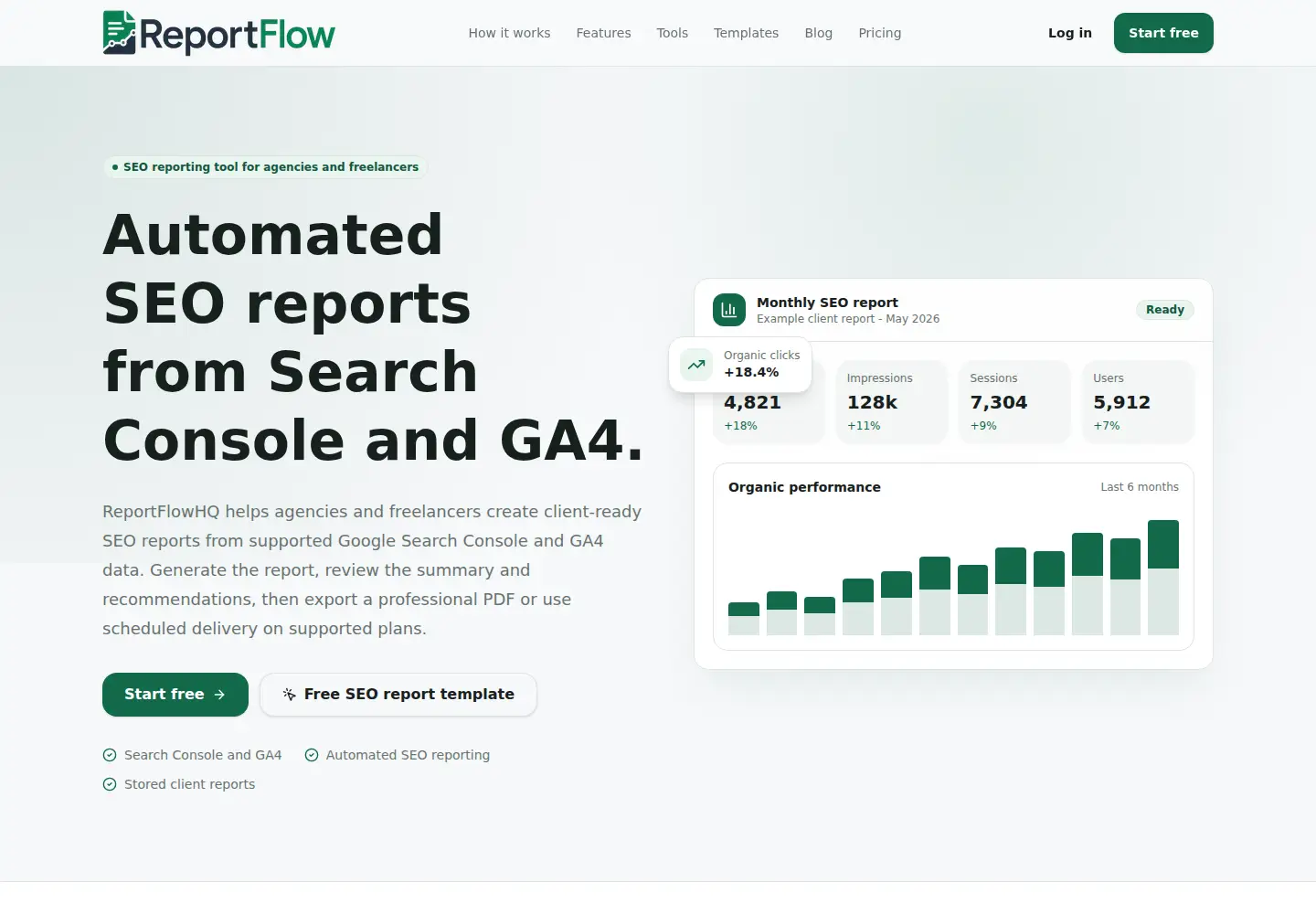Click the sparkle cursor icon on template button
This screenshot has width=1316, height=914.
[290, 695]
